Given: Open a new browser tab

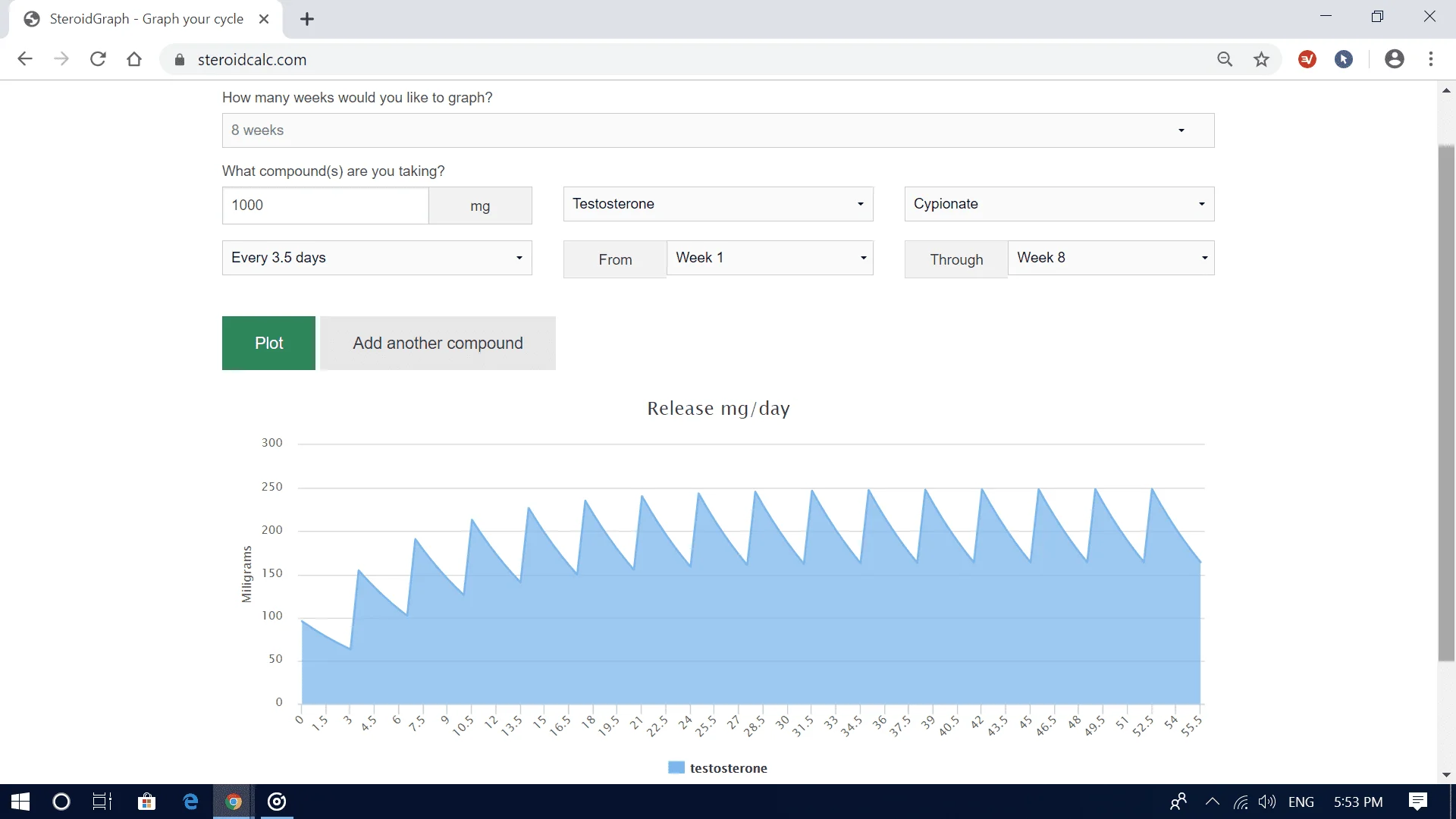Looking at the screenshot, I should [307, 20].
